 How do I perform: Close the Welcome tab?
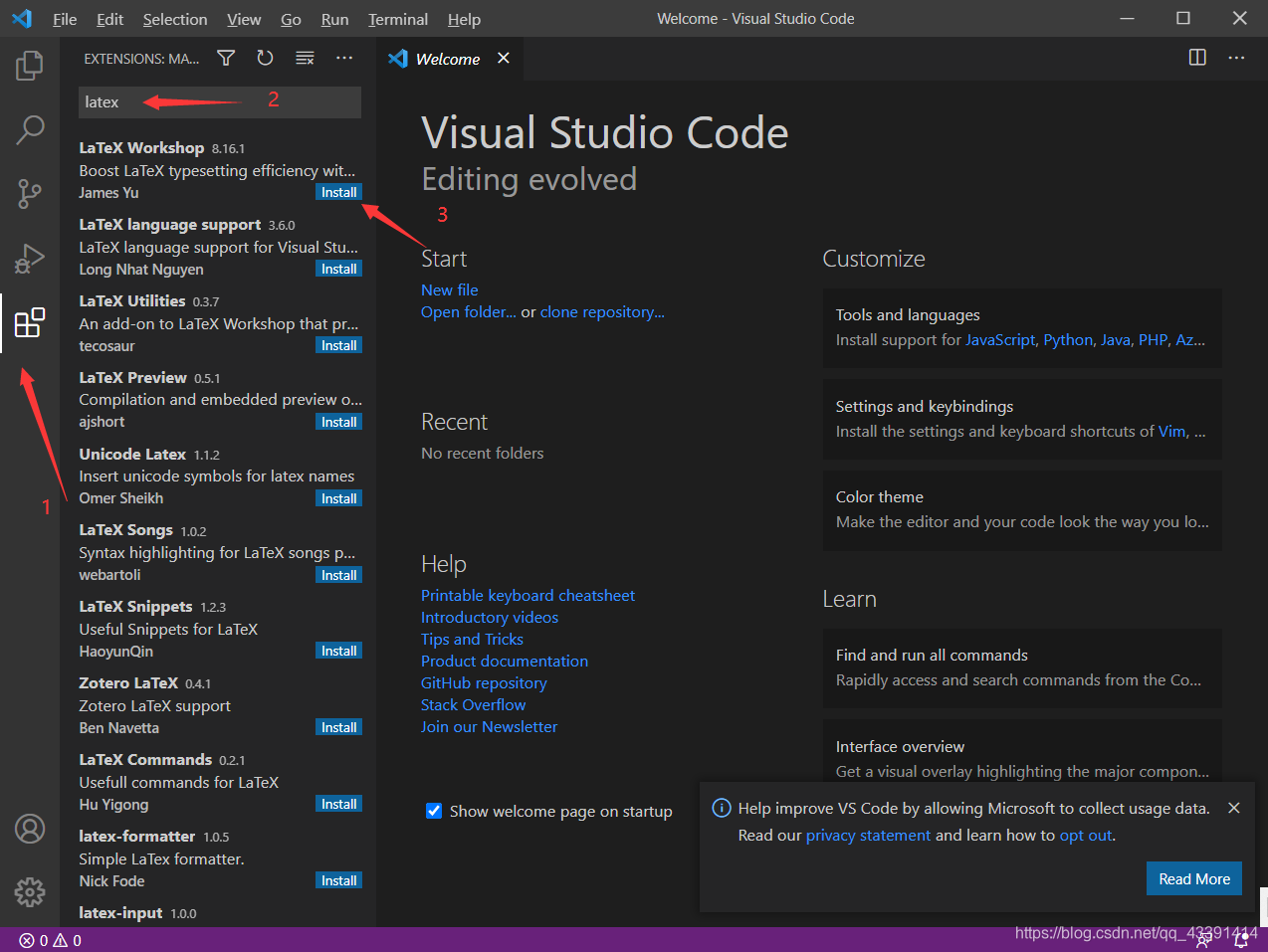(504, 58)
